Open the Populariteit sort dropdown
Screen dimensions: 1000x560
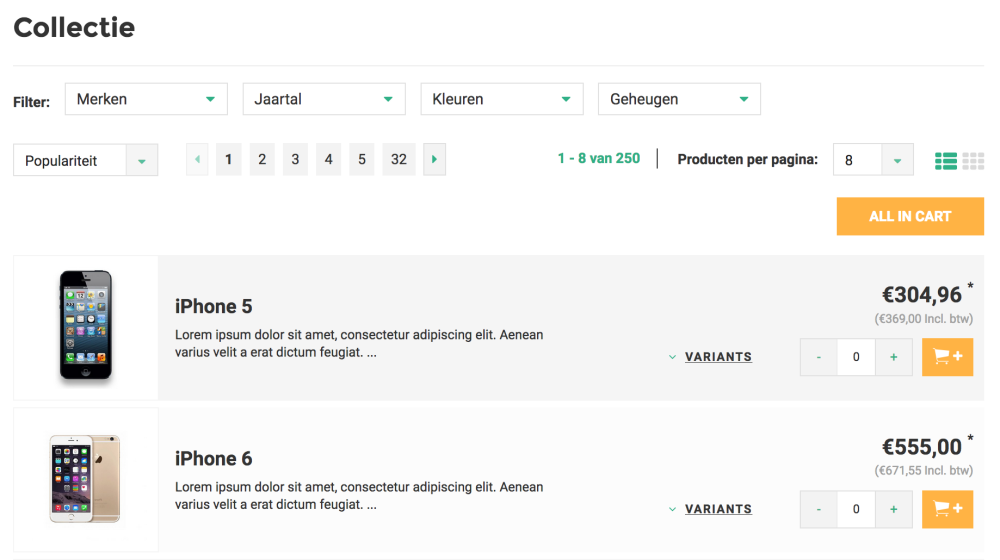tap(85, 160)
